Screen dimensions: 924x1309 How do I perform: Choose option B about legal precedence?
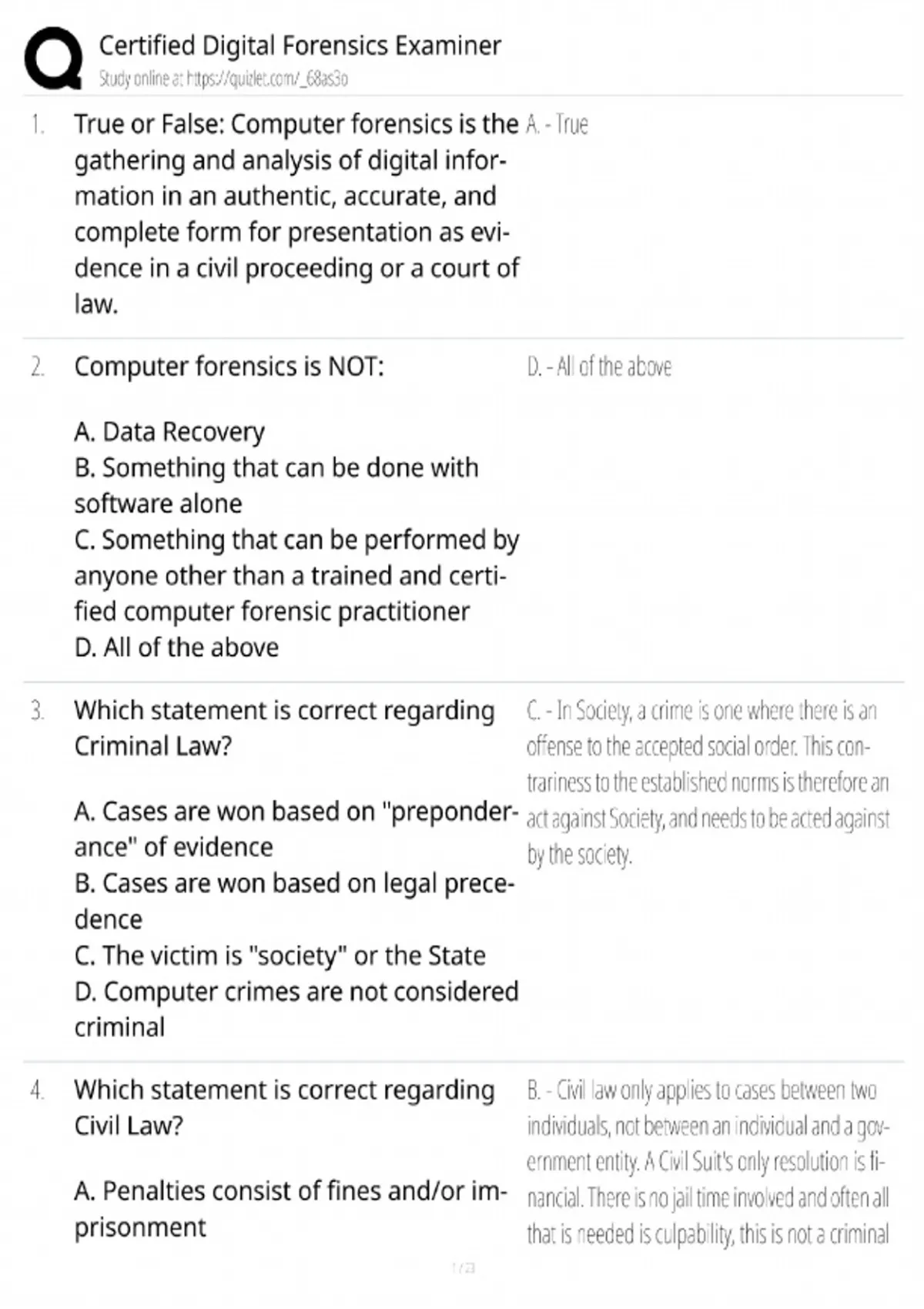click(294, 901)
